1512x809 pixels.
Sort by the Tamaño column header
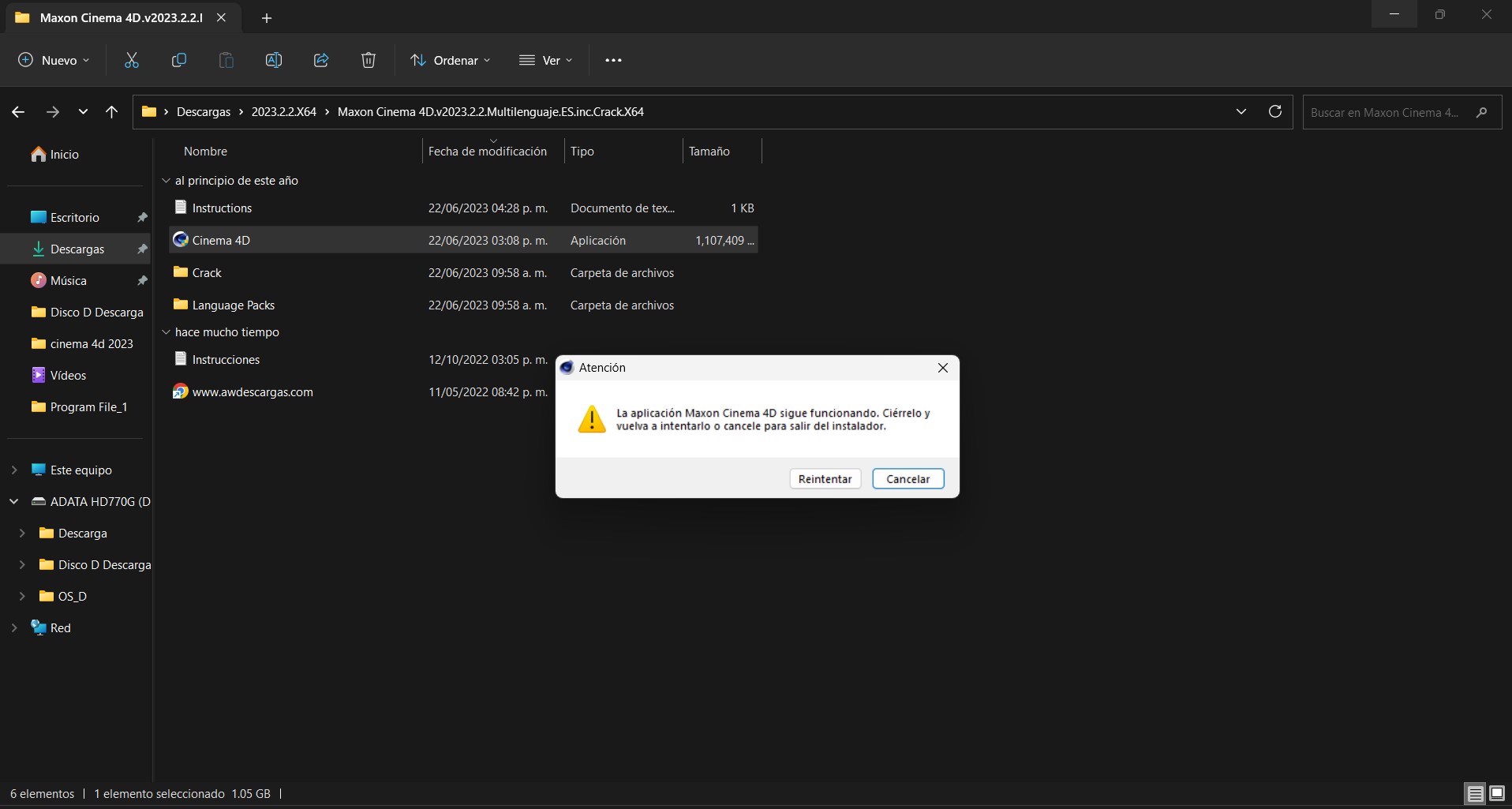(x=709, y=152)
